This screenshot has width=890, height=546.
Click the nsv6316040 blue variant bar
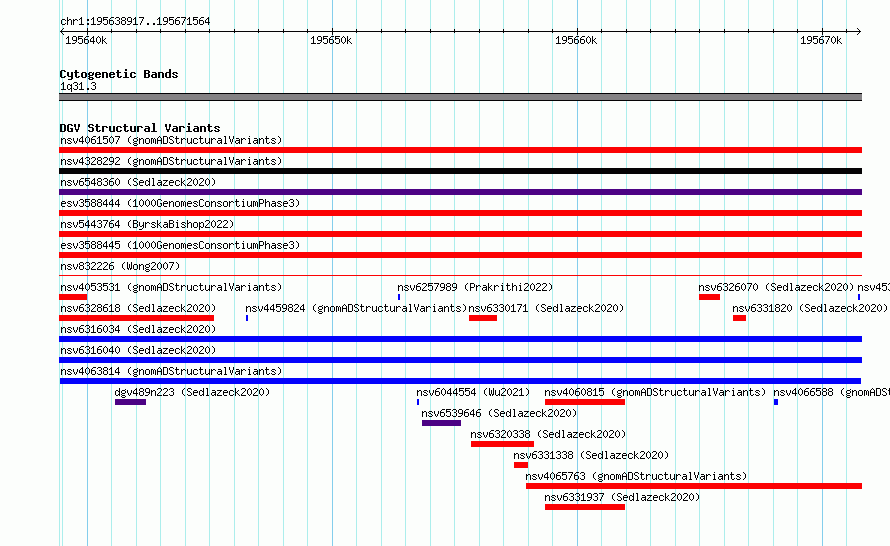click(x=460, y=360)
